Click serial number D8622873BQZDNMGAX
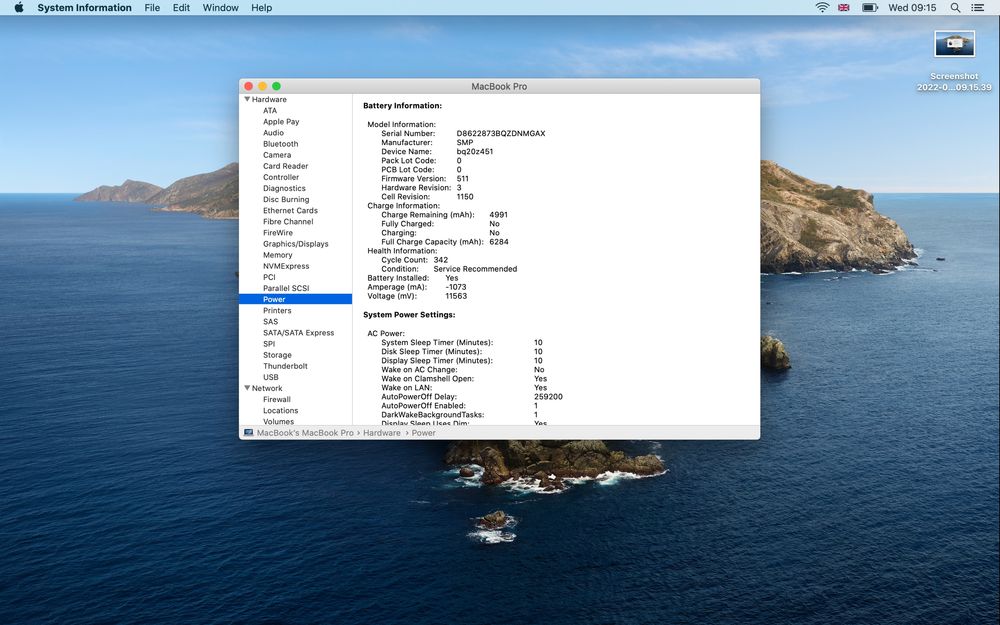This screenshot has height=625, width=1000. click(501, 133)
